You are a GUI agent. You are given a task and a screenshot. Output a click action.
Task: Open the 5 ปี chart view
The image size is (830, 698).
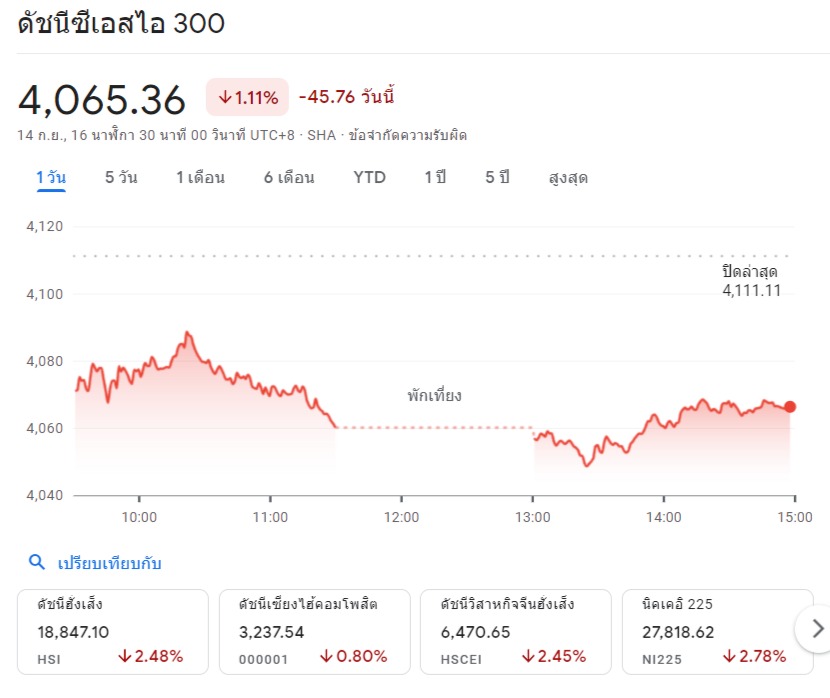497,178
